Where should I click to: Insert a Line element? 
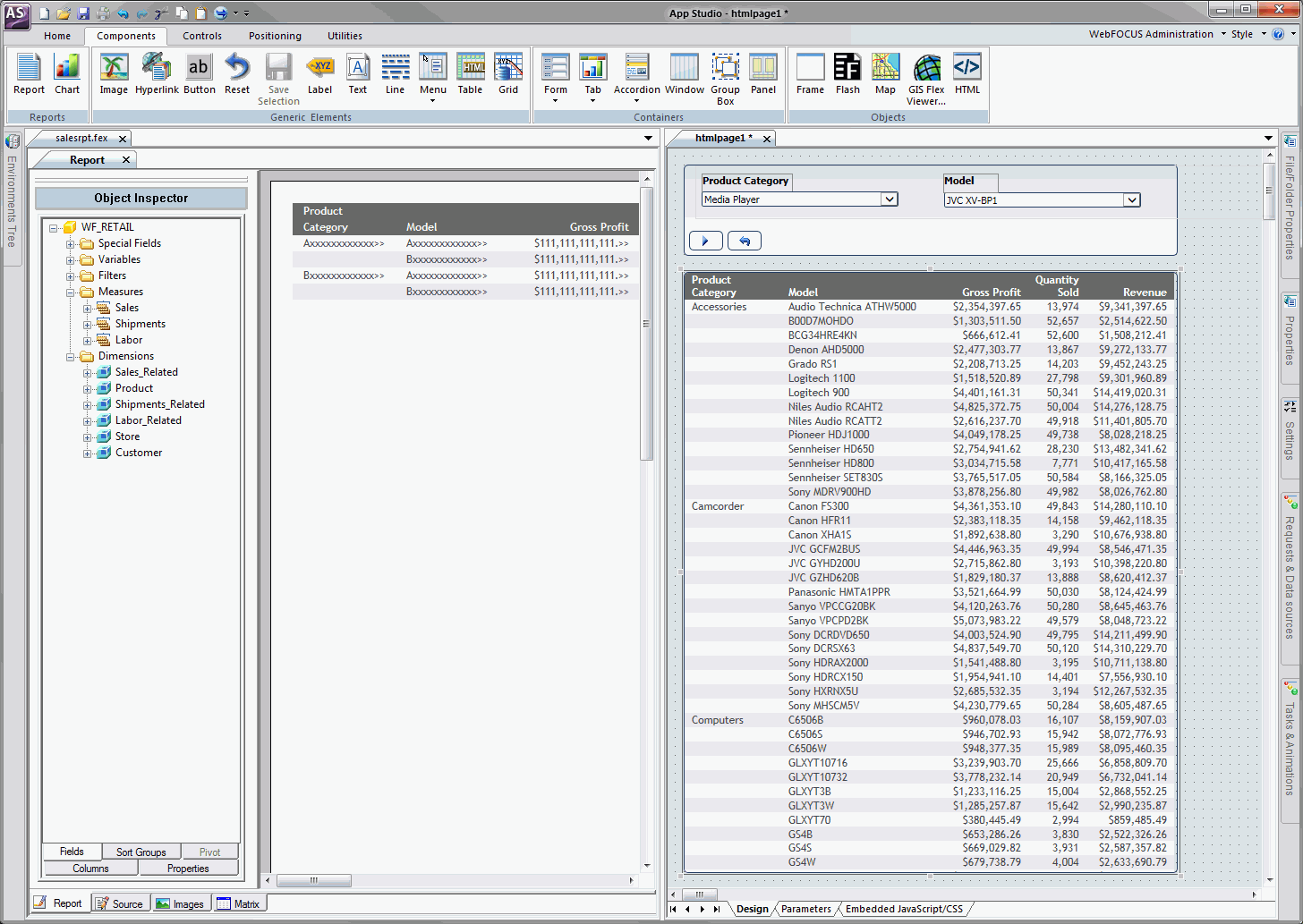[395, 73]
